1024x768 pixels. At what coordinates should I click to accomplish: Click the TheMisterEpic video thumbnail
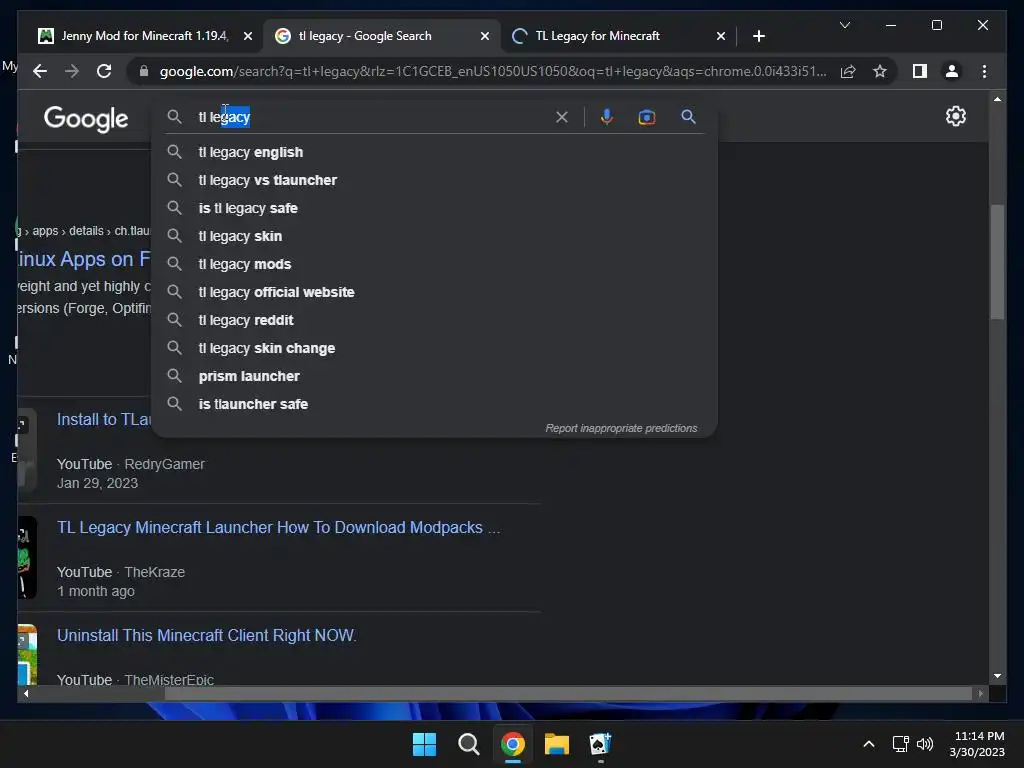[x=27, y=654]
